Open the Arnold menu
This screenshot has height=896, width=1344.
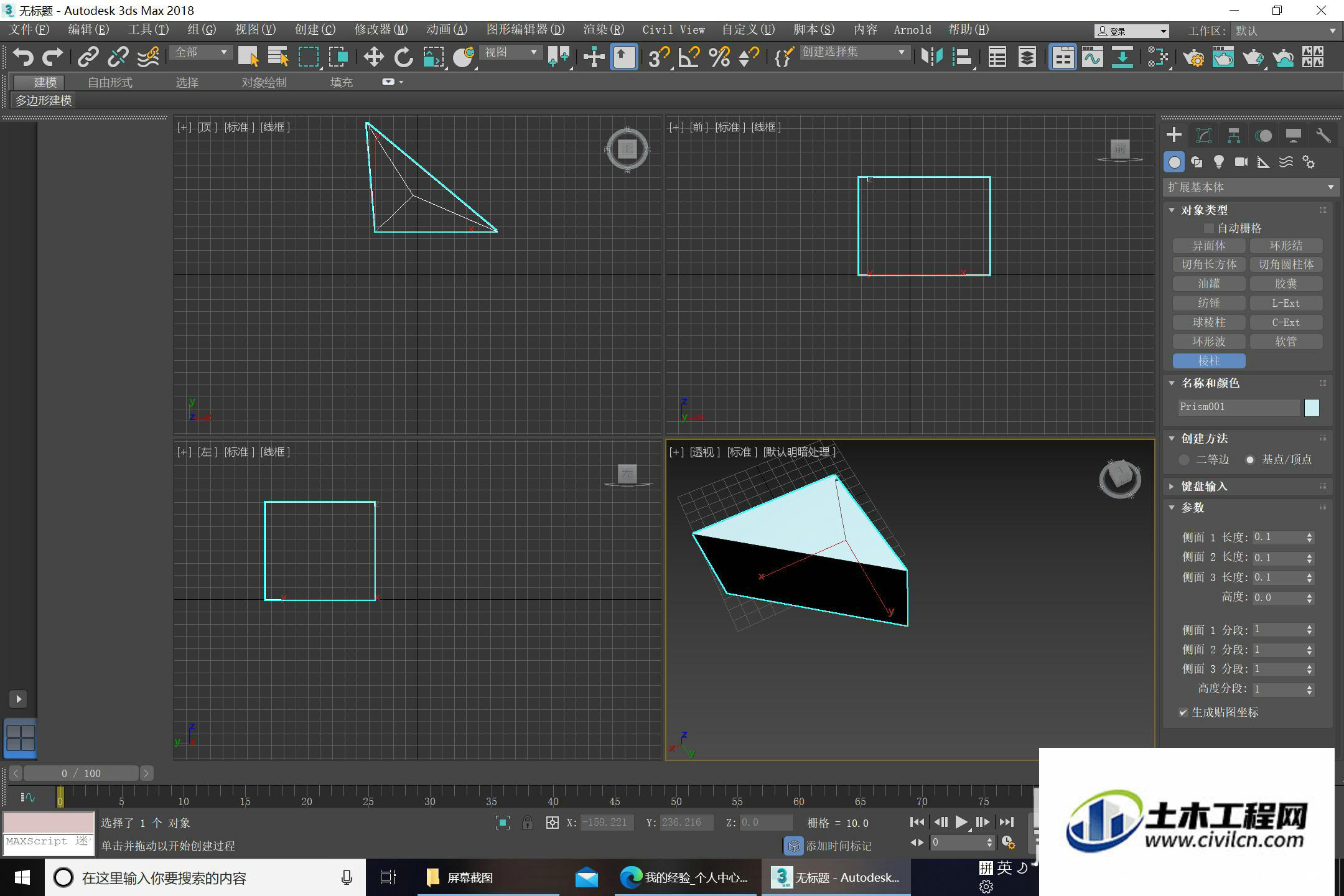click(x=912, y=30)
